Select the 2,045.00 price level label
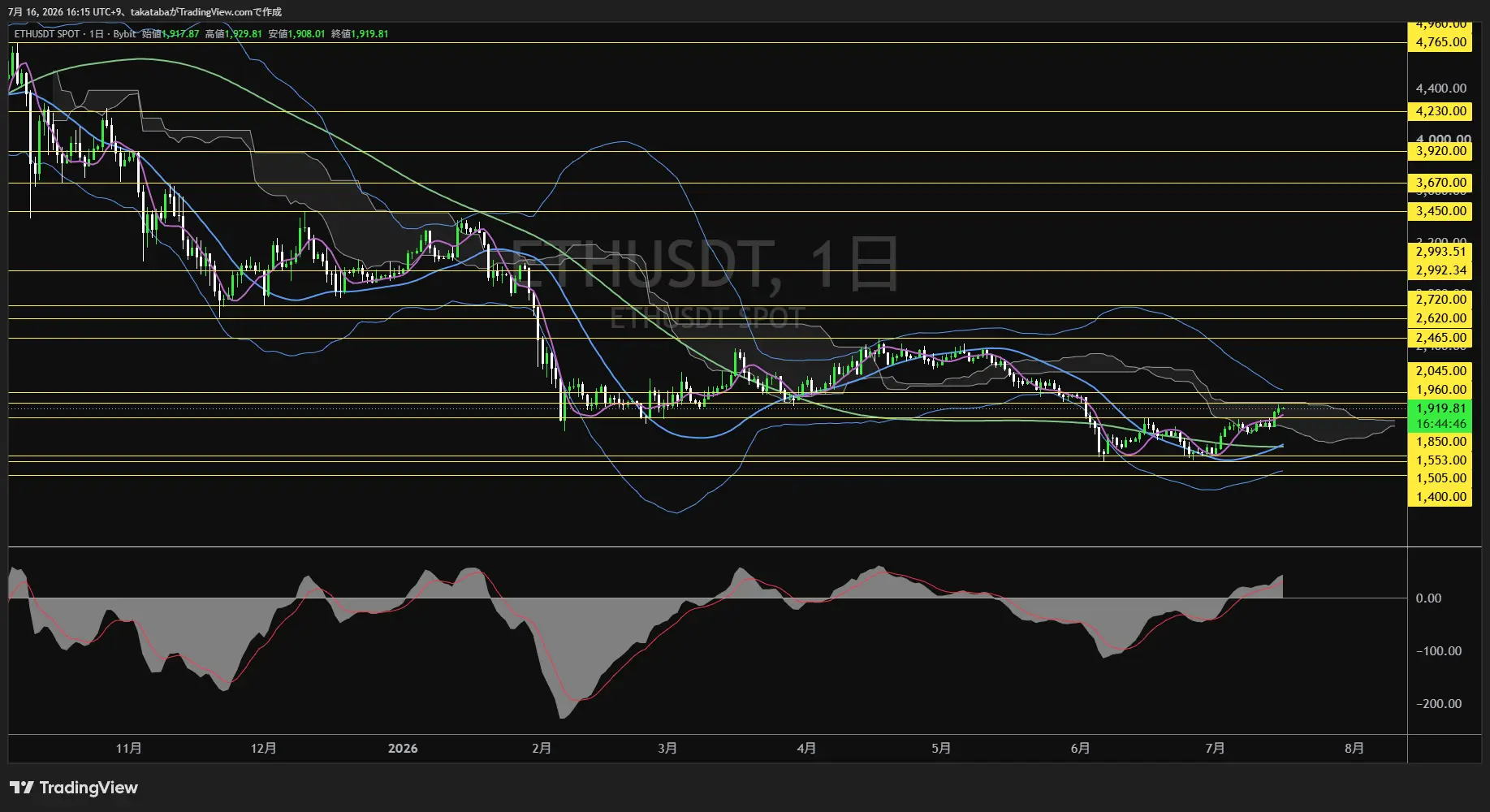The height and width of the screenshot is (812, 1490). [1440, 371]
